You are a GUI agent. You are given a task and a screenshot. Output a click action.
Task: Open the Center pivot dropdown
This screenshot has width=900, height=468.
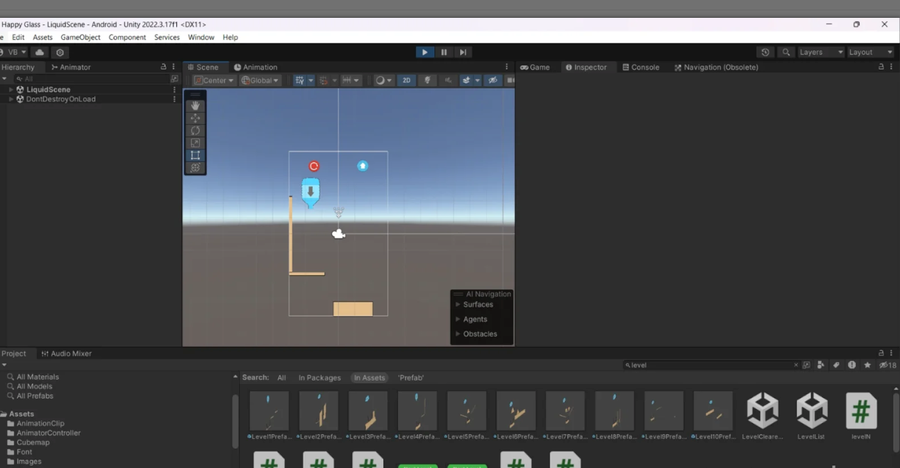click(x=214, y=80)
